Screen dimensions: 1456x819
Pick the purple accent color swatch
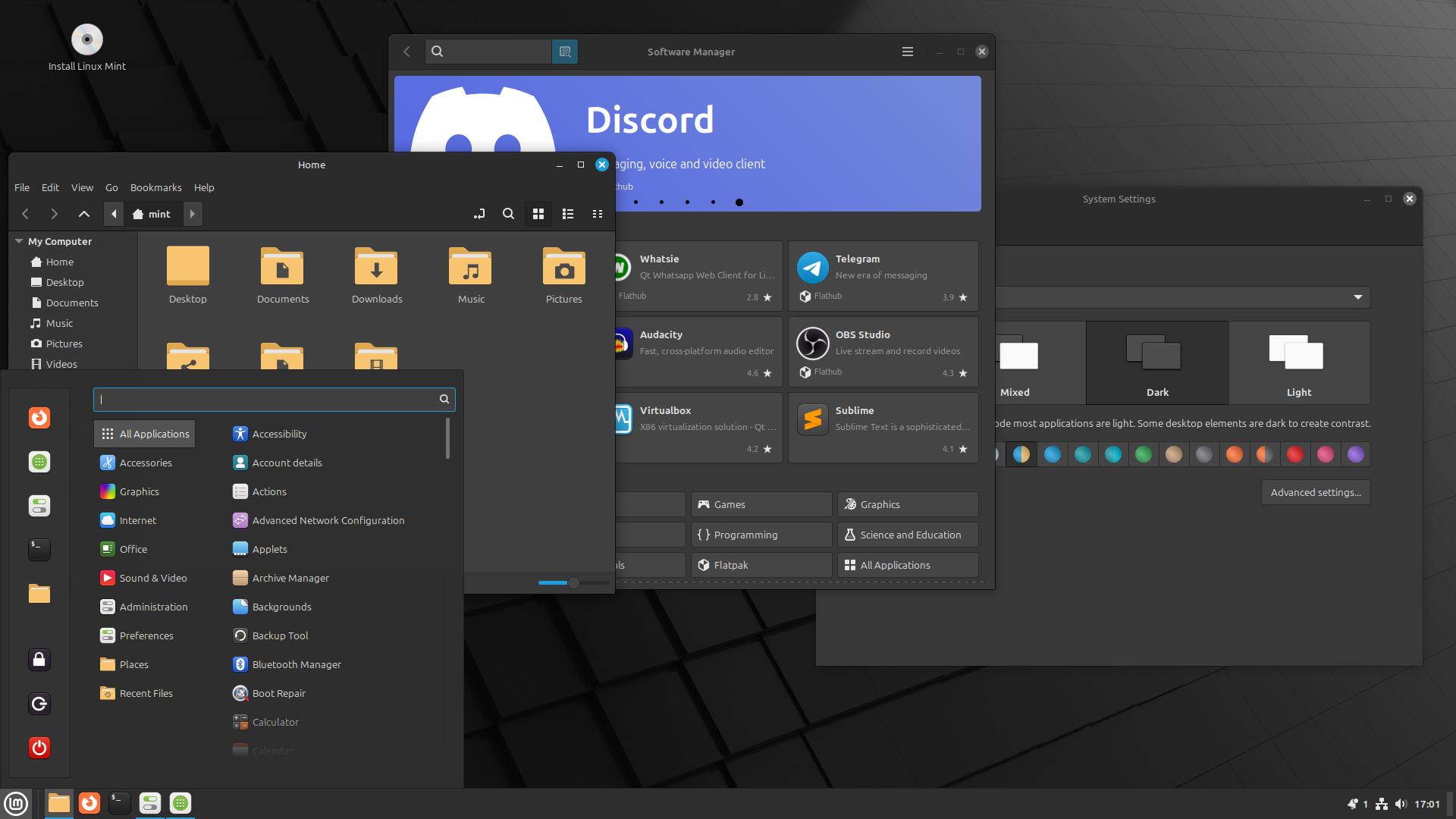coord(1355,454)
